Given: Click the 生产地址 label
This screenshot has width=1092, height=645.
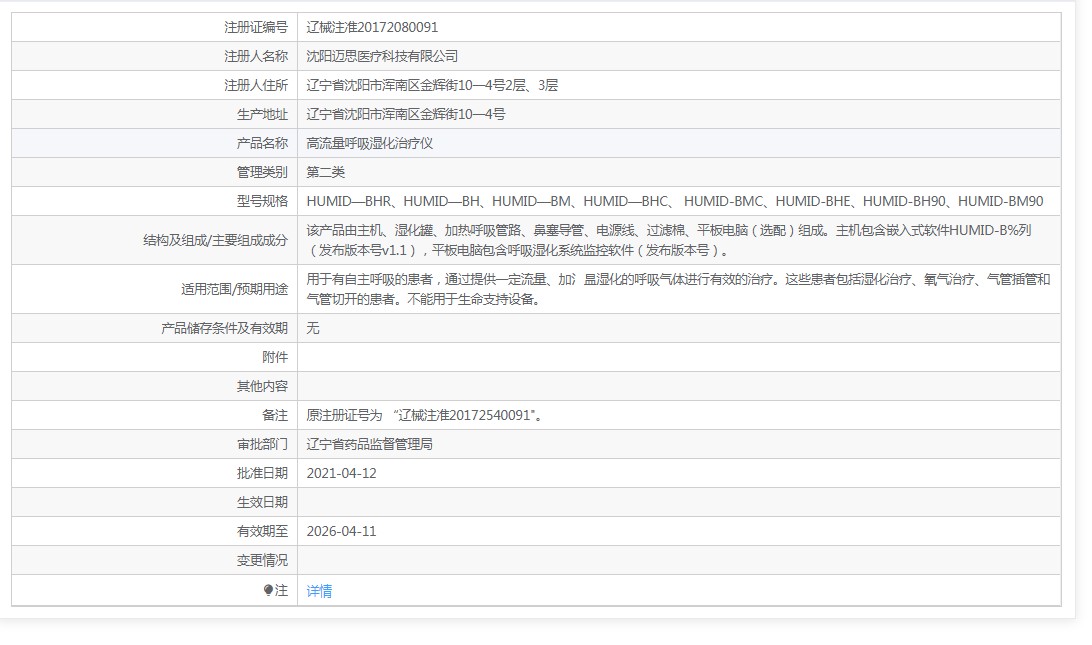Looking at the screenshot, I should tap(262, 114).
